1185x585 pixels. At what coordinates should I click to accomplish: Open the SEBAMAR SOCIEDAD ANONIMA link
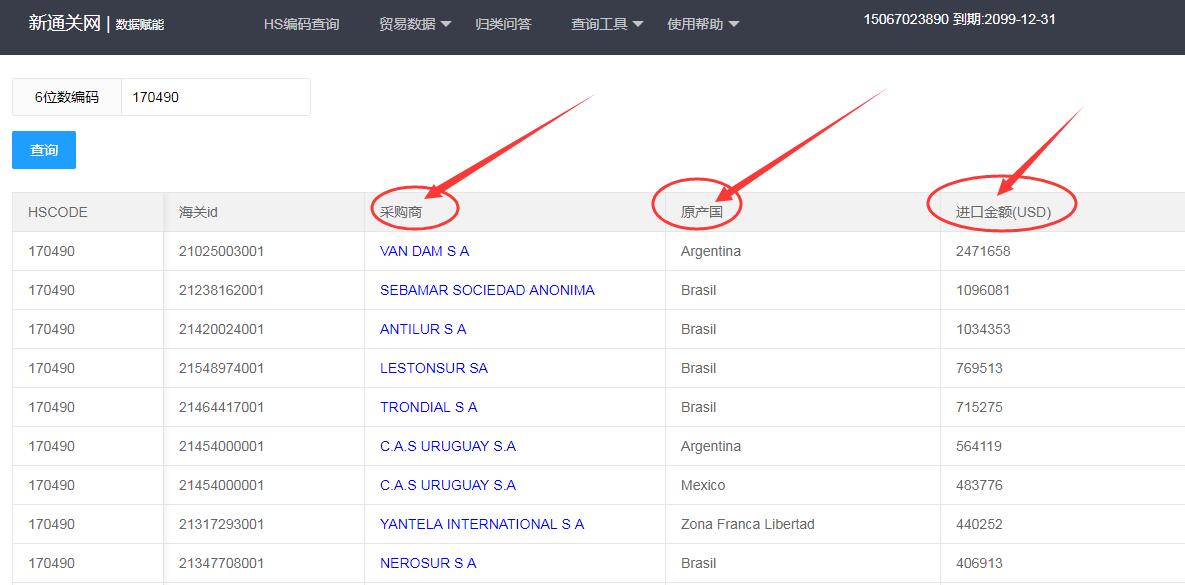(x=487, y=290)
